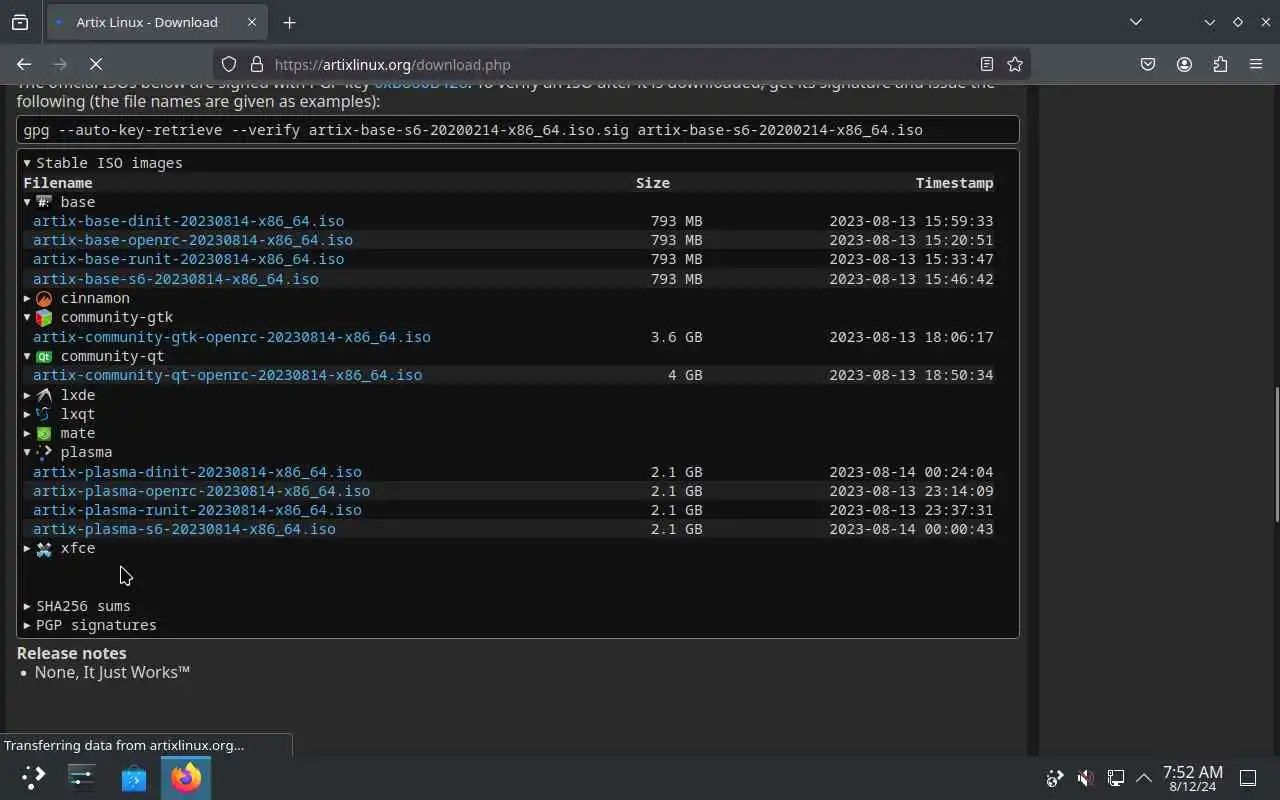Click the Size column header
1280x800 pixels.
(x=653, y=183)
